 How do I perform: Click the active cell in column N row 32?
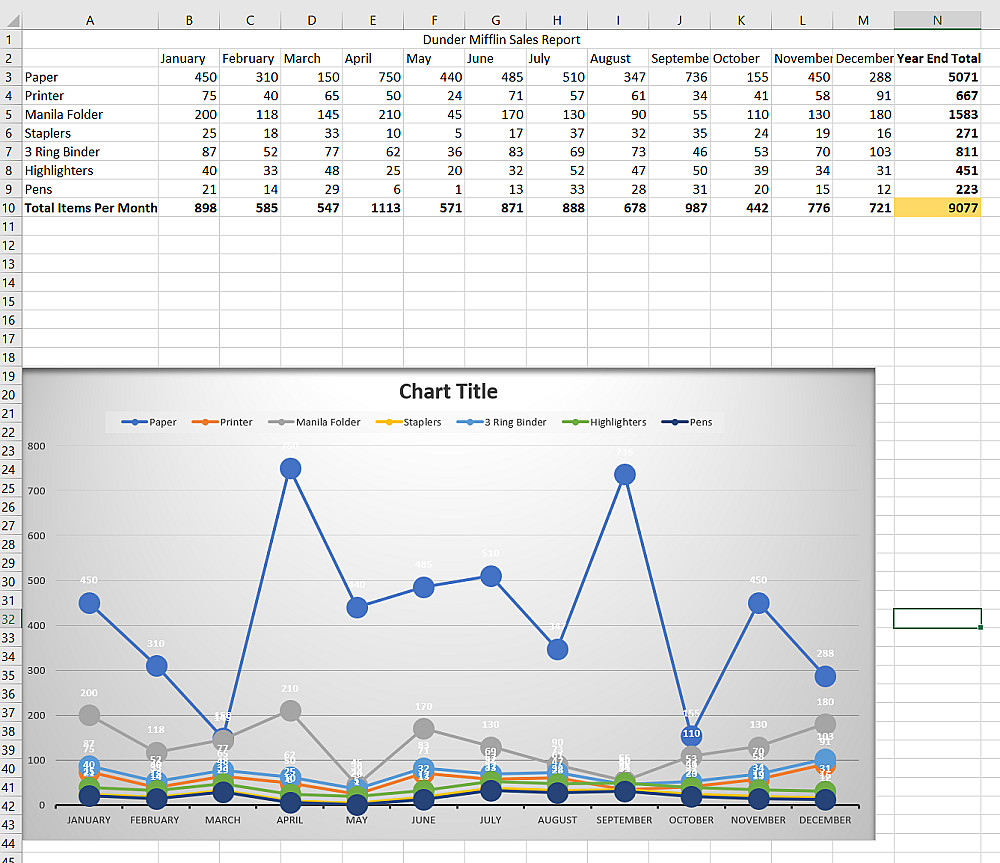point(938,619)
